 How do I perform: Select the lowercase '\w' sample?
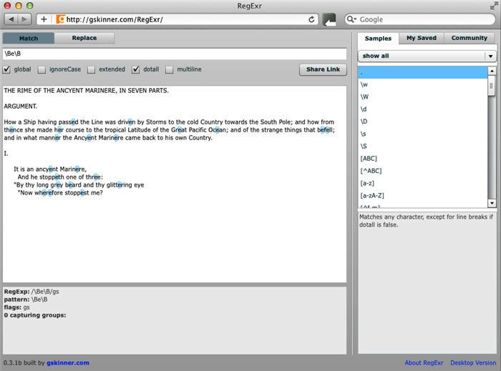[x=423, y=85]
